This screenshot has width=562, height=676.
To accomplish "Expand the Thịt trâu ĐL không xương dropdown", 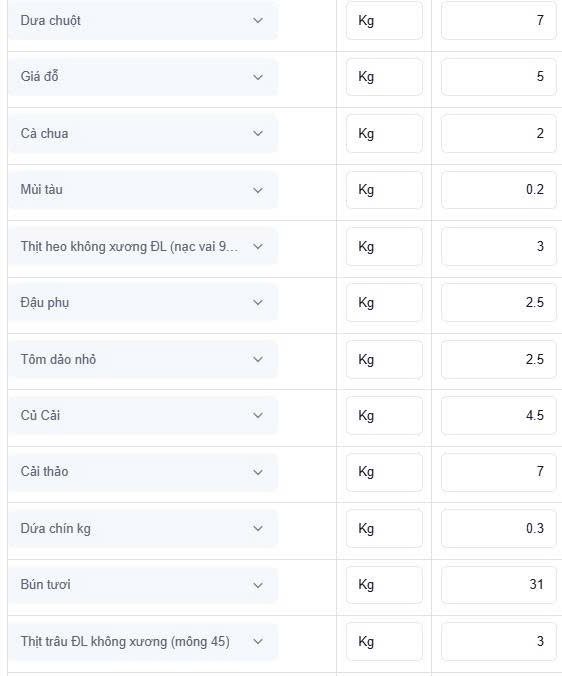I will click(142, 641).
